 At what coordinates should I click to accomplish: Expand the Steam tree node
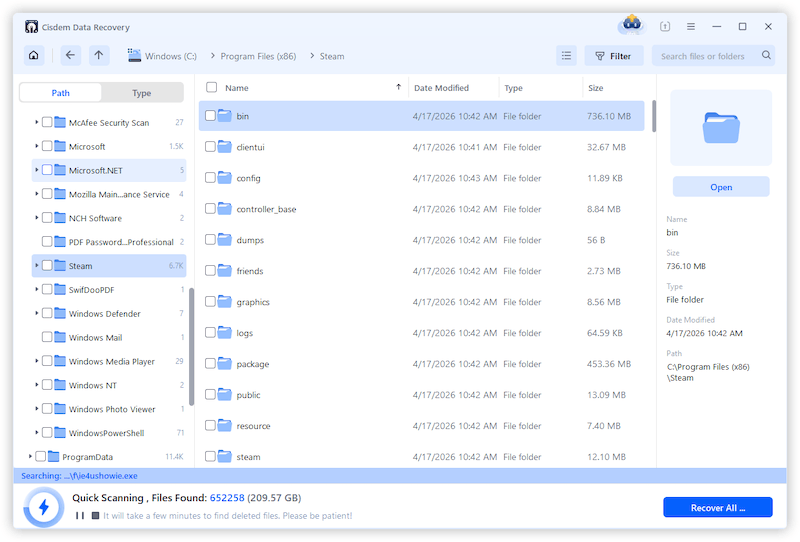pyautogui.click(x=36, y=265)
